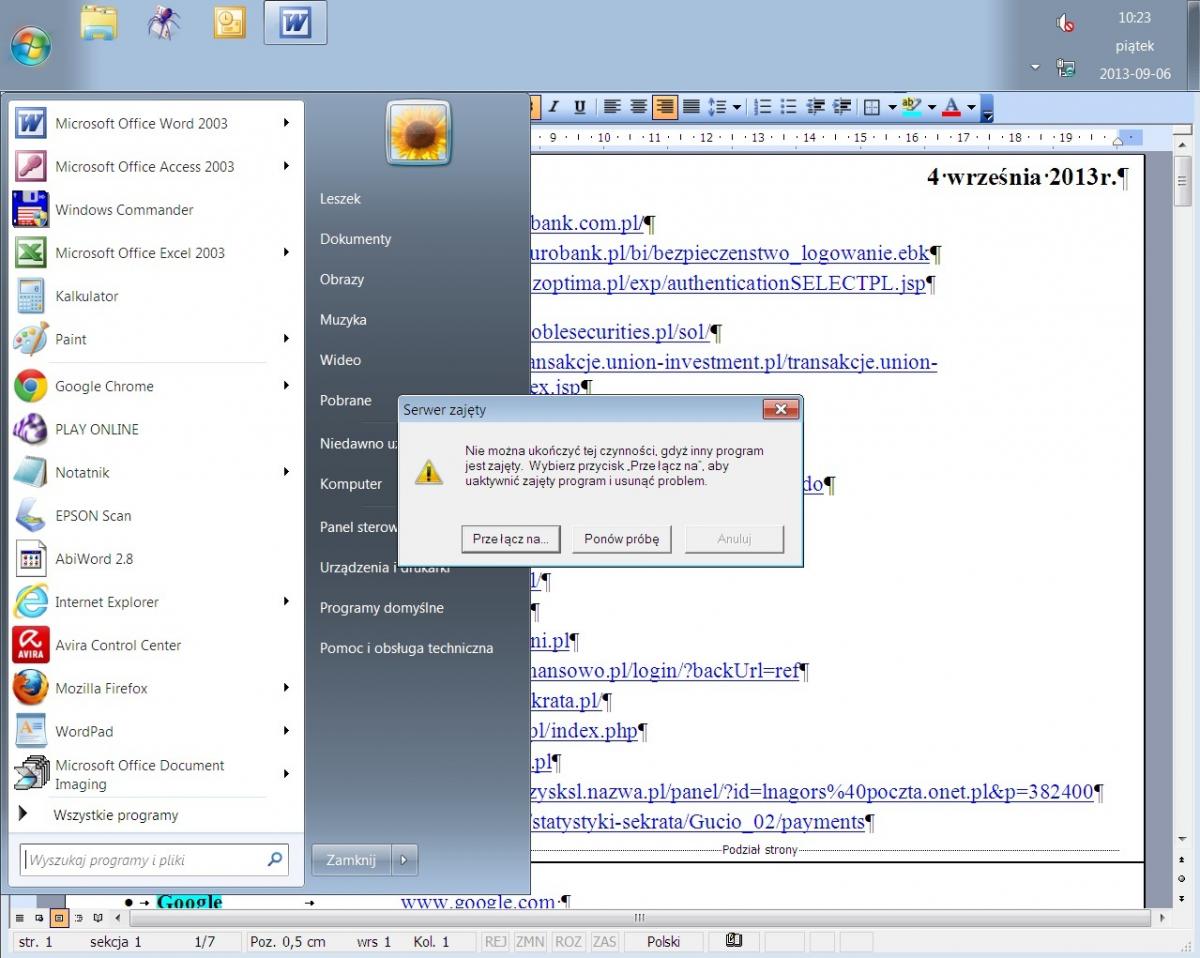1200x958 pixels.
Task: Center the text in Word toolbar
Action: (637, 106)
